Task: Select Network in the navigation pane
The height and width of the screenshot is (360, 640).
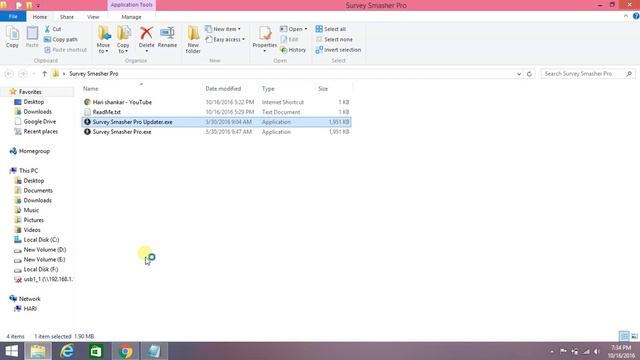Action: click(x=29, y=299)
